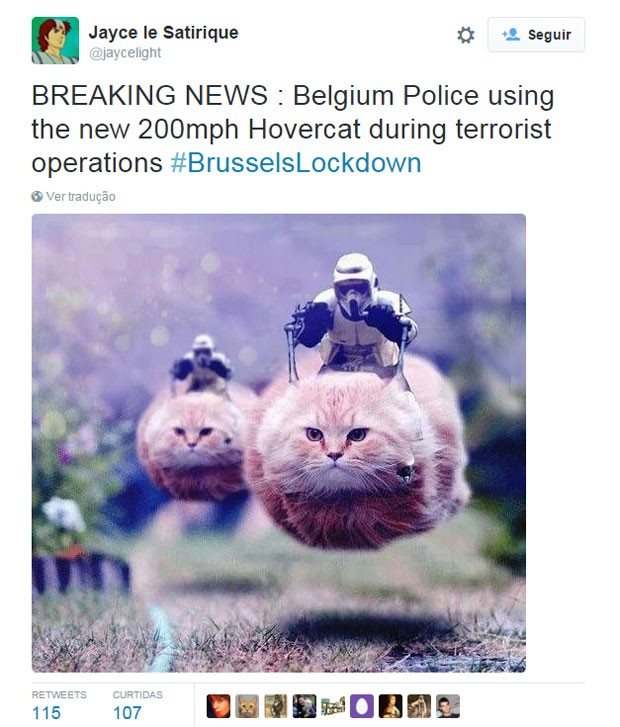Viewport: 620px width, 727px height.
Task: Click the globe icon beside Ver tradução
Action: coord(37,196)
